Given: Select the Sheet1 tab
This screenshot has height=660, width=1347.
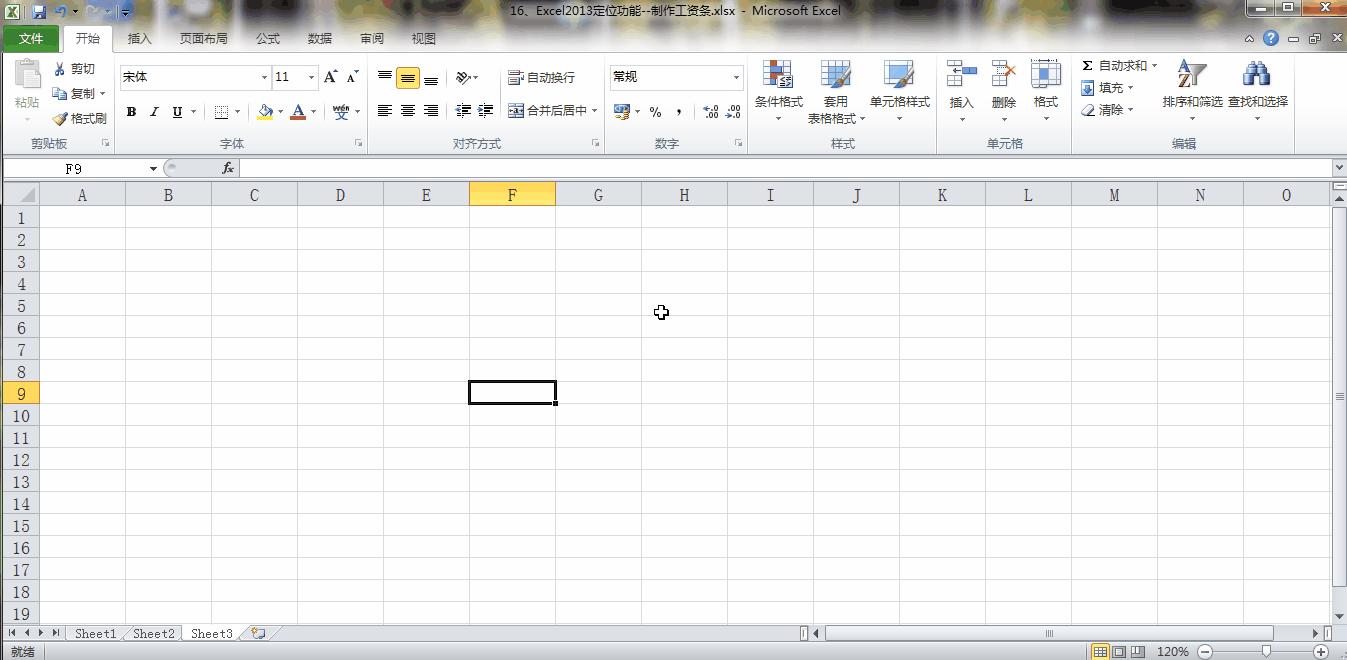Looking at the screenshot, I should click(x=95, y=633).
